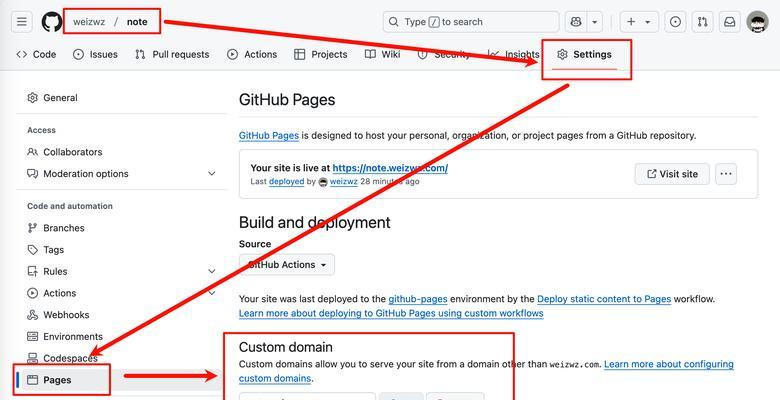
Task: Open the https://note.weizwz.com/ site link
Action: click(x=390, y=168)
